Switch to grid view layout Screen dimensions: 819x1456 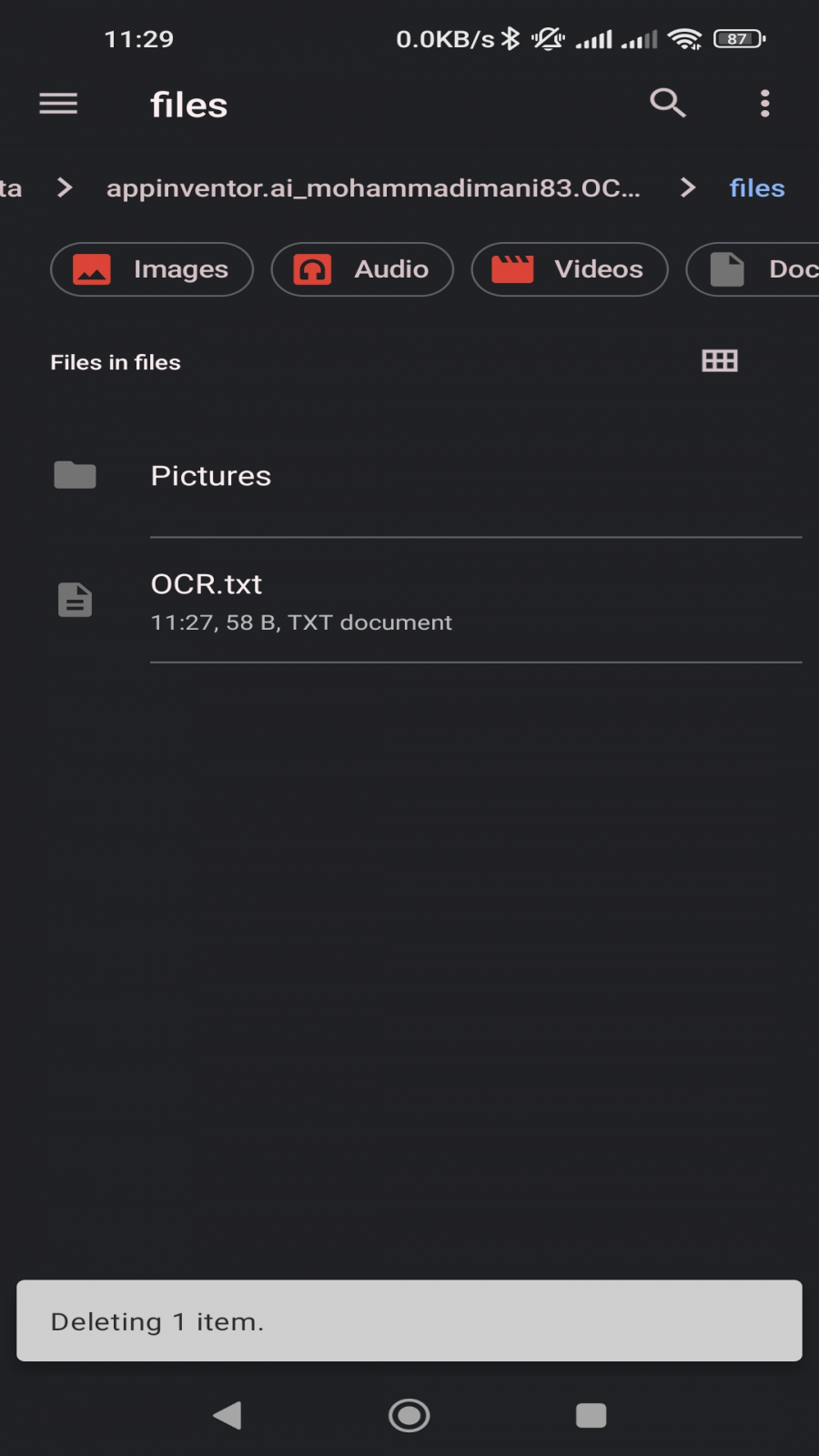(x=720, y=361)
